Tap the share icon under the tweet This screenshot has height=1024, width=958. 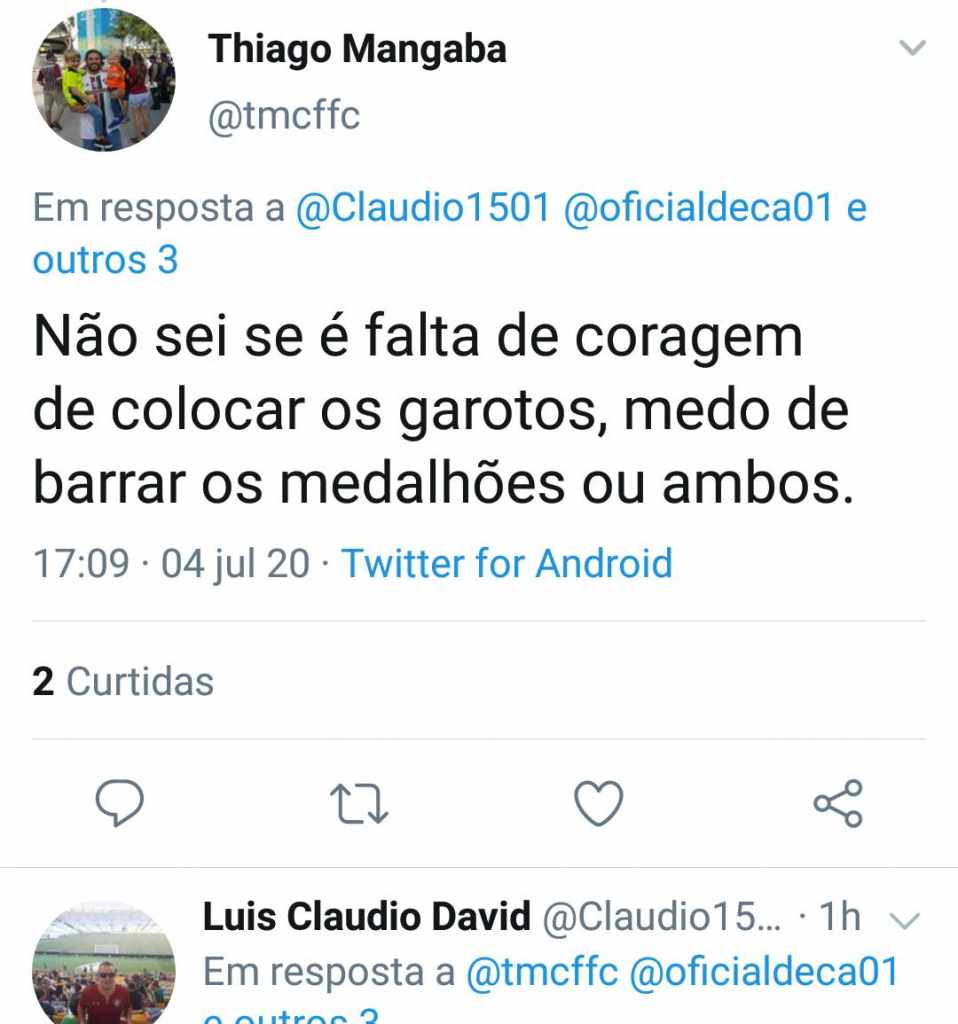[838, 803]
